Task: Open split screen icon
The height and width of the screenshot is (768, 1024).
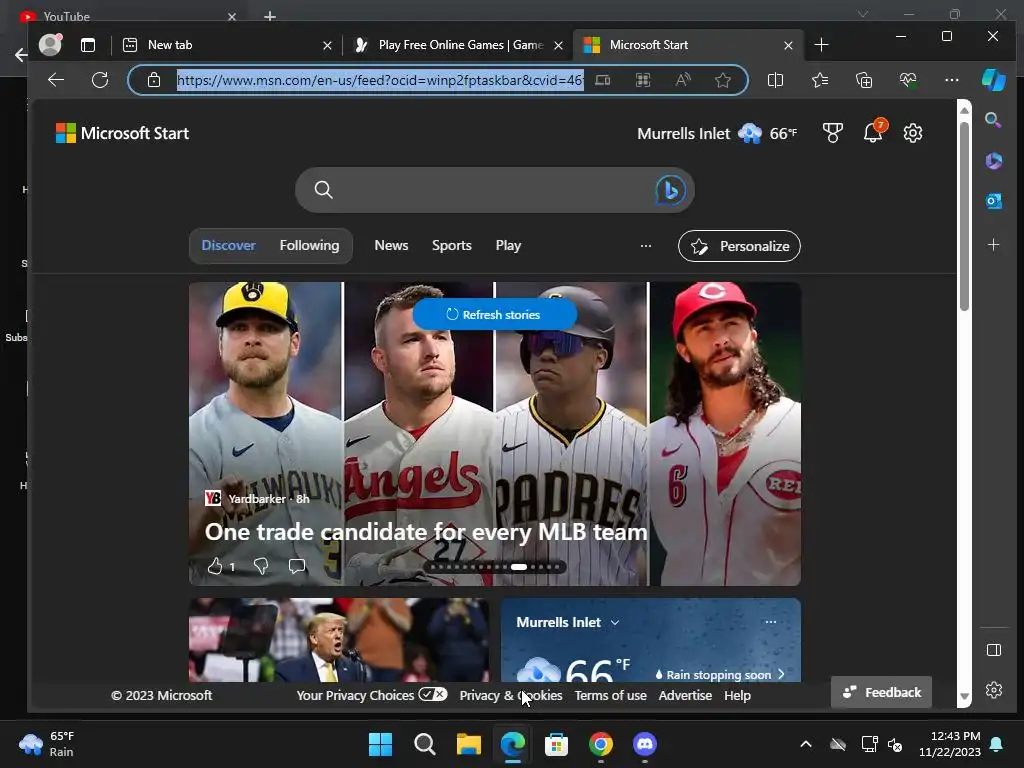Action: (x=775, y=80)
